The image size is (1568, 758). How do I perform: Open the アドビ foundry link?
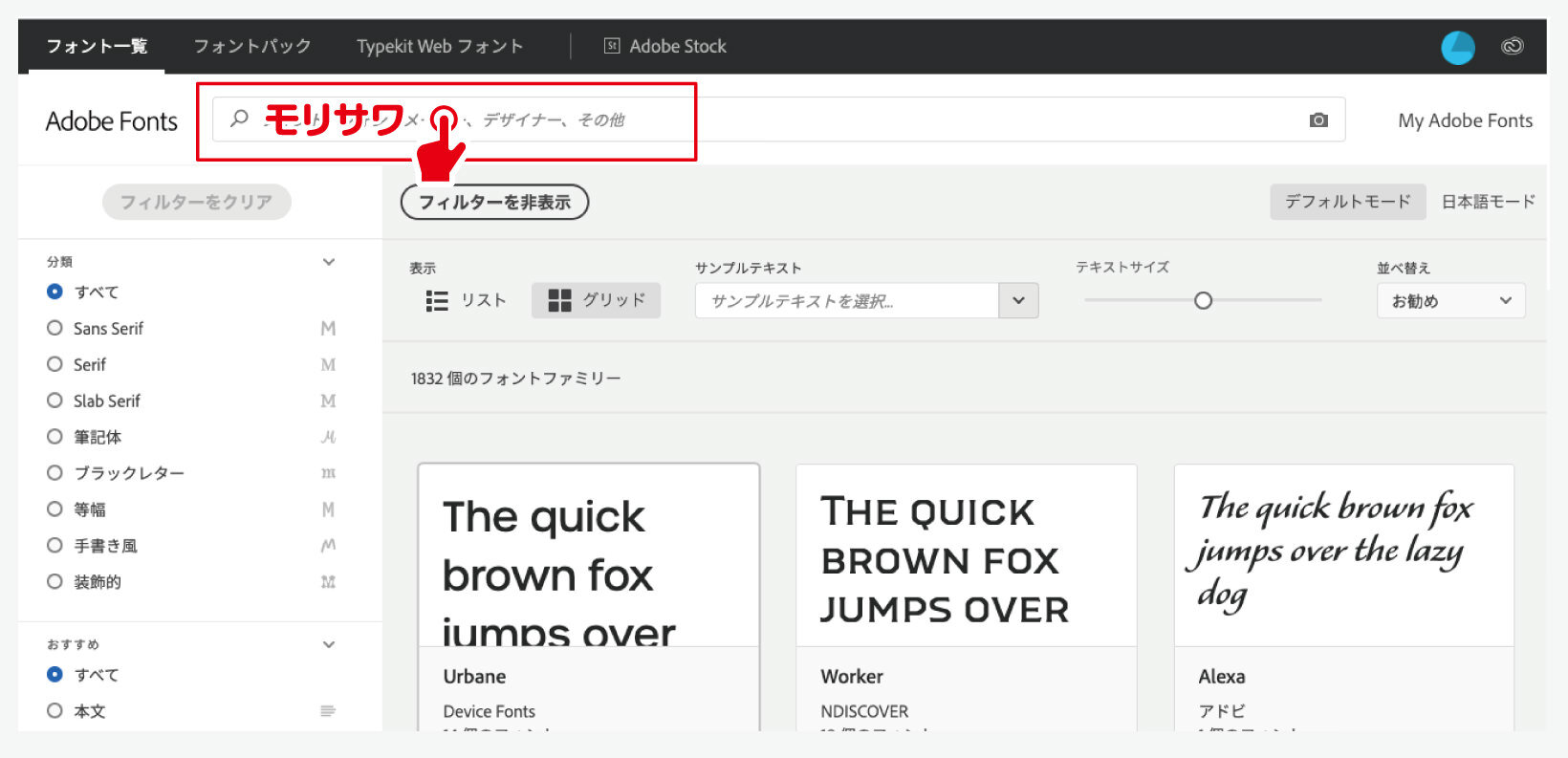1222,711
